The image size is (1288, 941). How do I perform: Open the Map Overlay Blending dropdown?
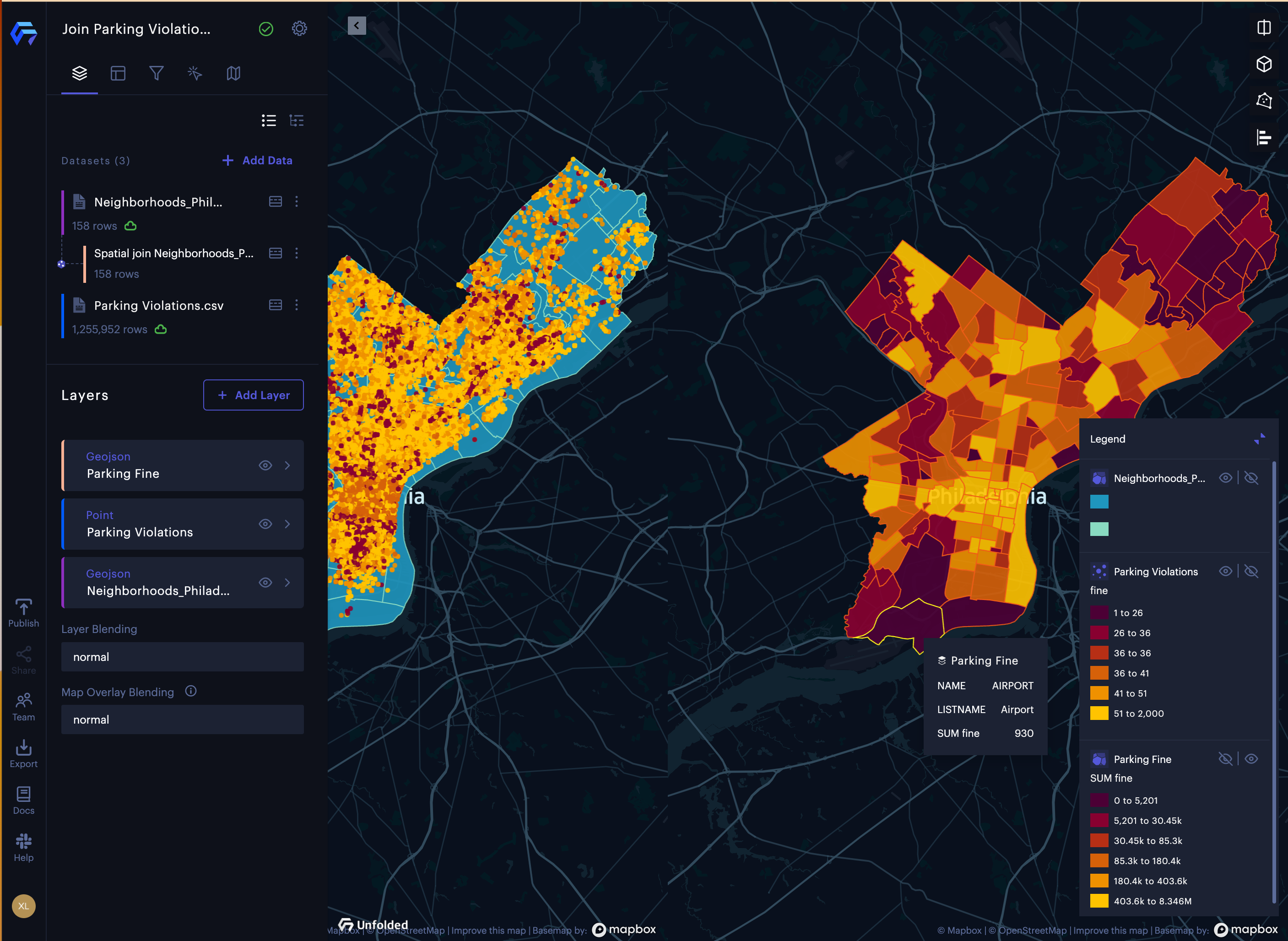click(x=183, y=719)
